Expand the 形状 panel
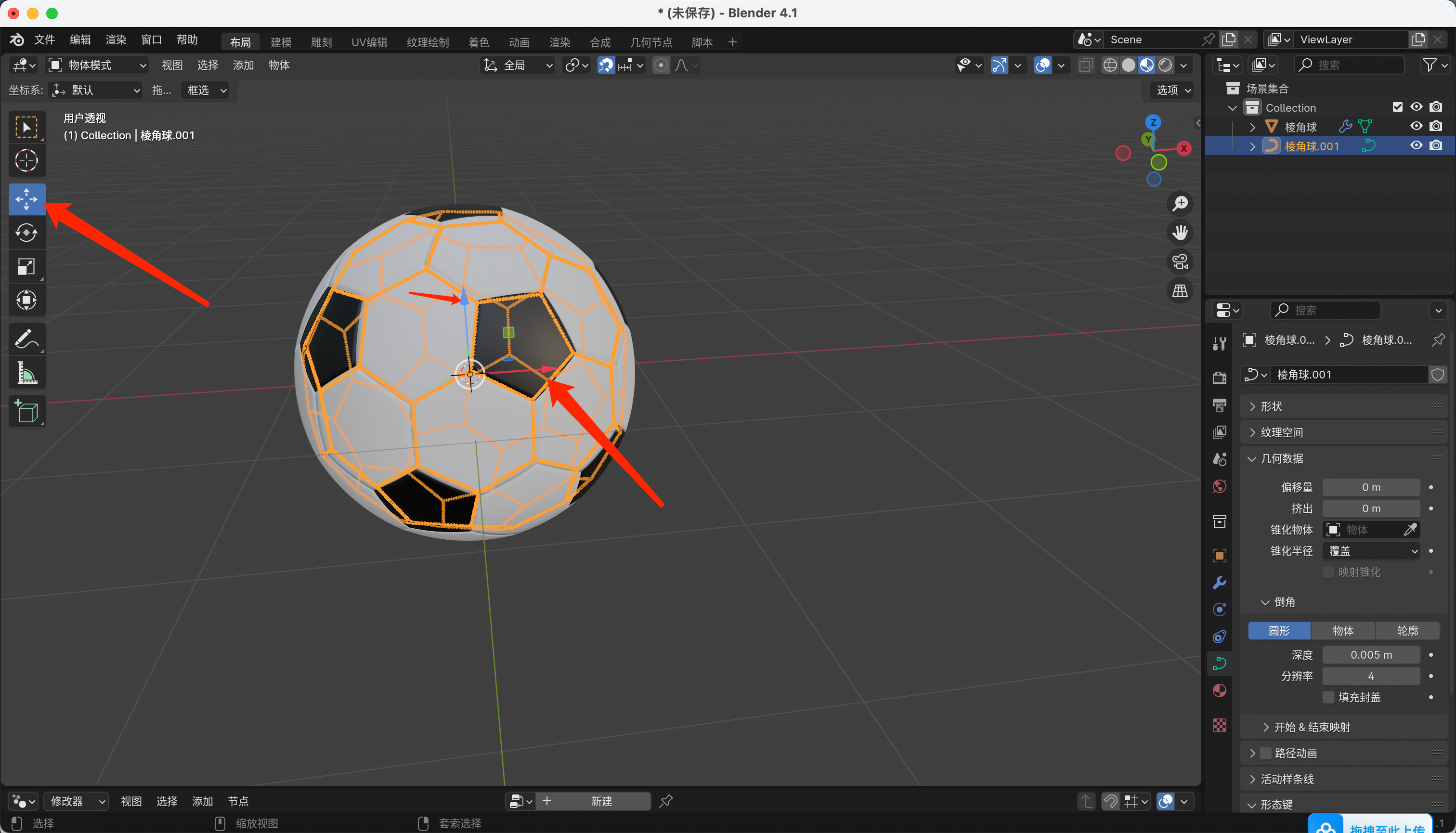This screenshot has height=833, width=1456. point(1271,406)
